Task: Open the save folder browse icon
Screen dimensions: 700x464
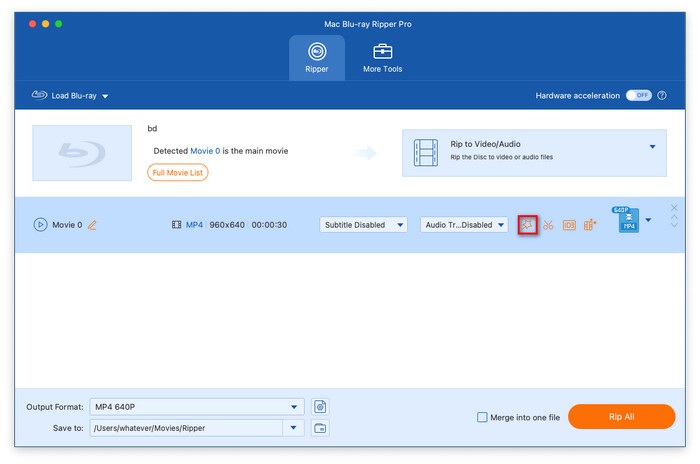Action: tap(320, 429)
